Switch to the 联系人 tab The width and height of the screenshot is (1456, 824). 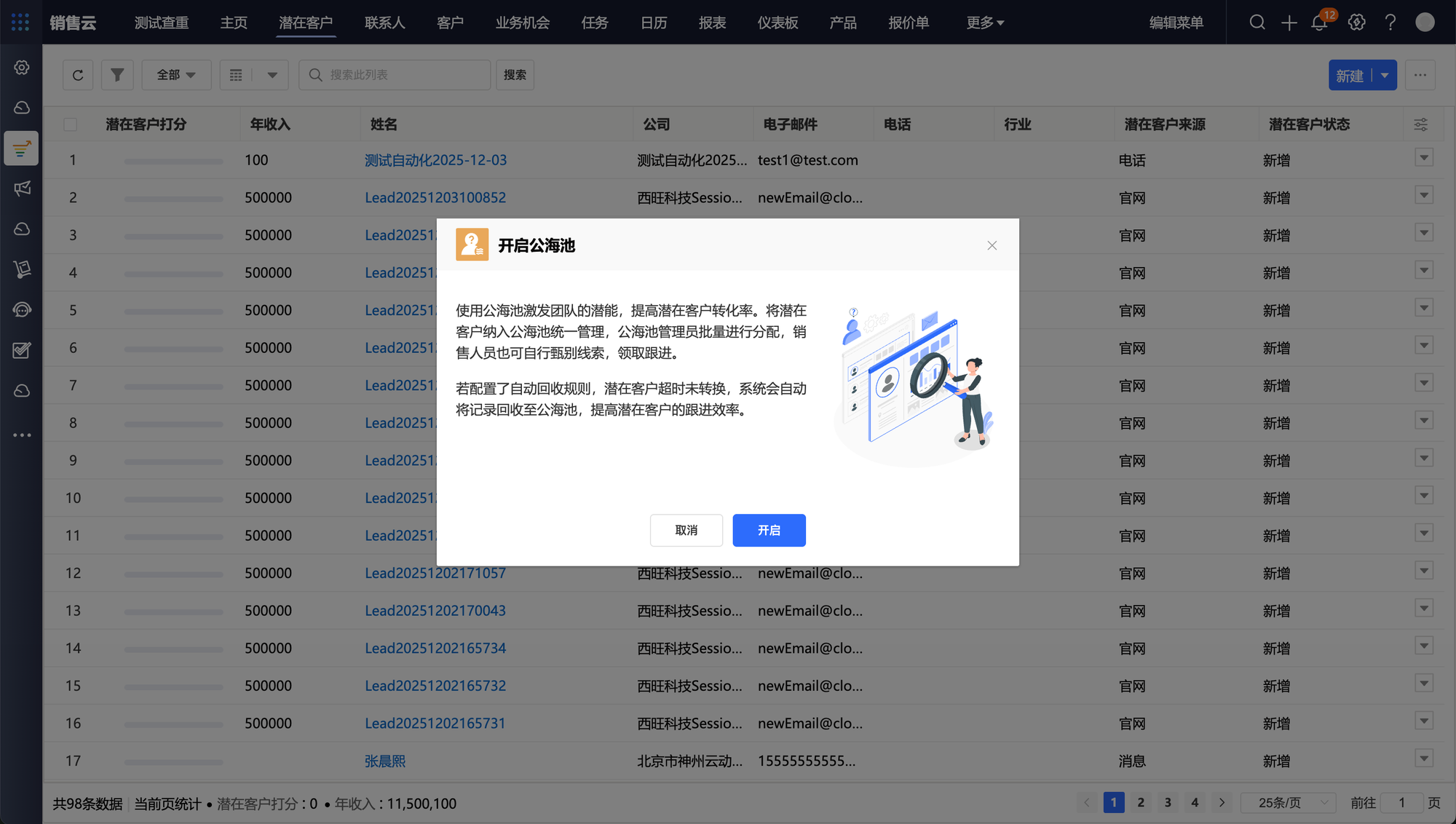click(384, 23)
